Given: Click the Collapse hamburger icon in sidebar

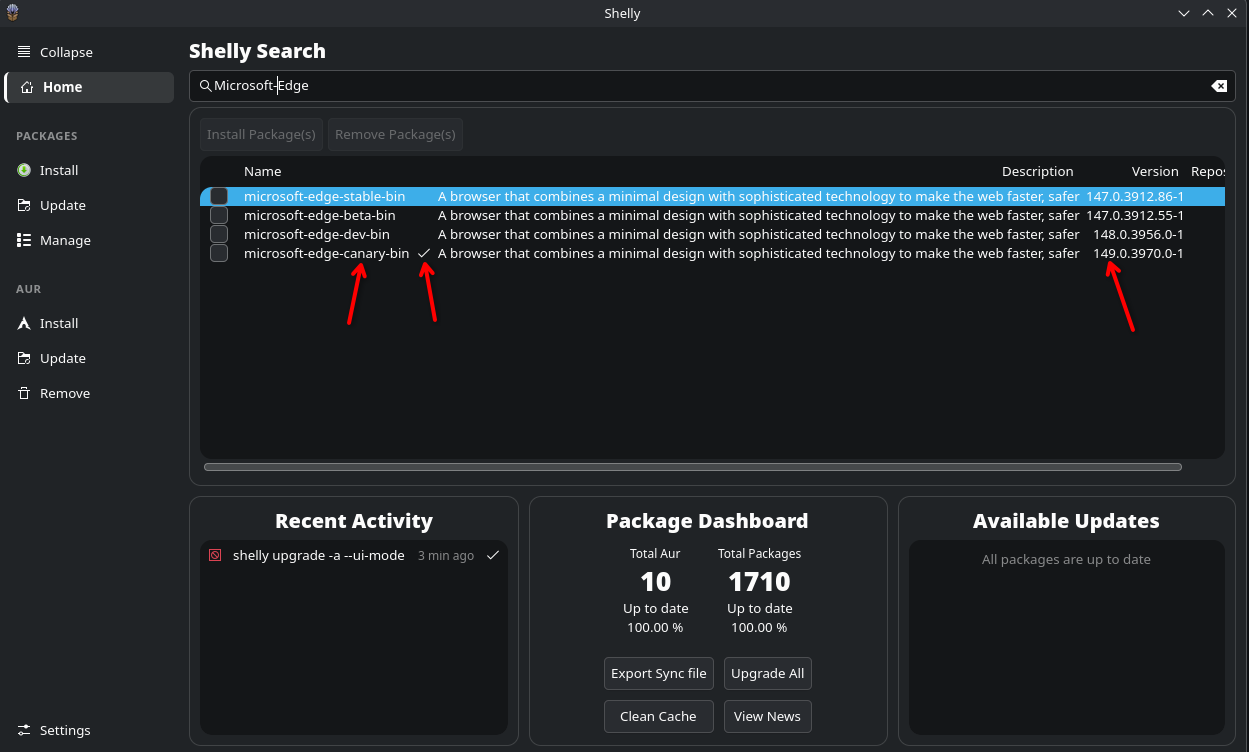Looking at the screenshot, I should (24, 52).
